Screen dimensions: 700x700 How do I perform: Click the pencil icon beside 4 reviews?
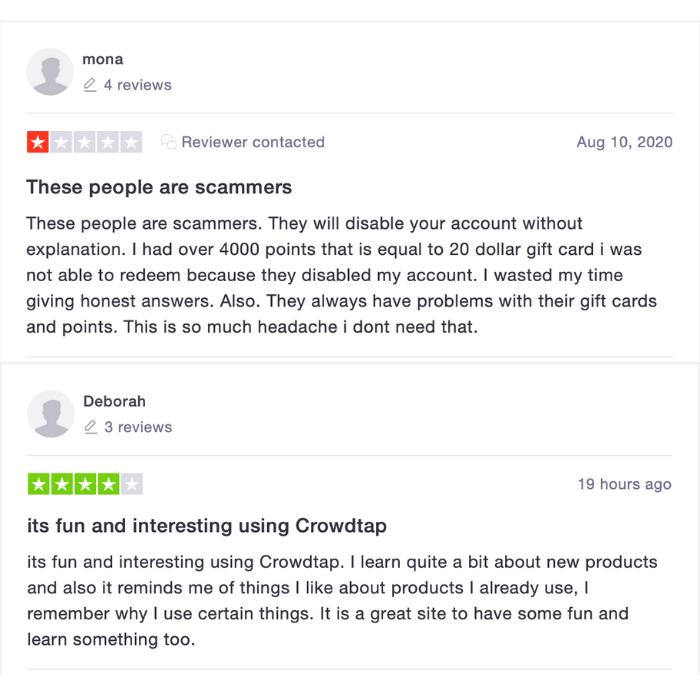tap(90, 85)
